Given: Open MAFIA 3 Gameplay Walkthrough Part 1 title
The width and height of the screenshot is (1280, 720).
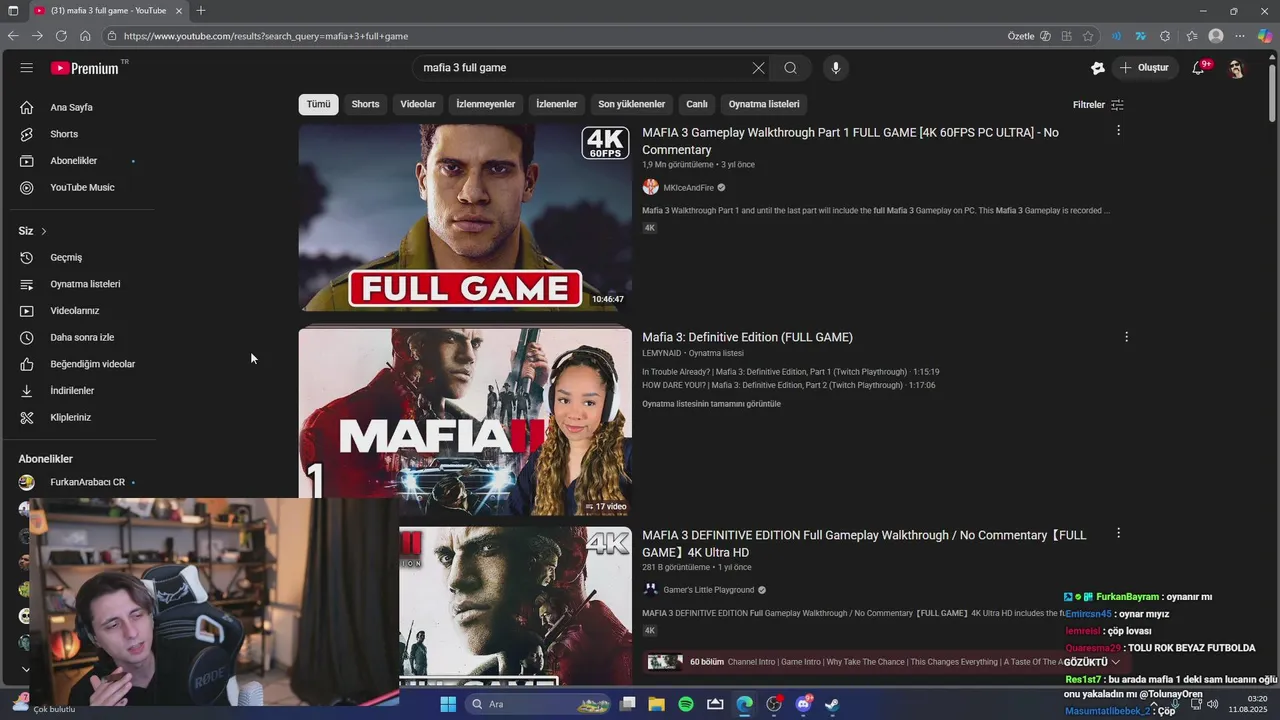Looking at the screenshot, I should (850, 141).
